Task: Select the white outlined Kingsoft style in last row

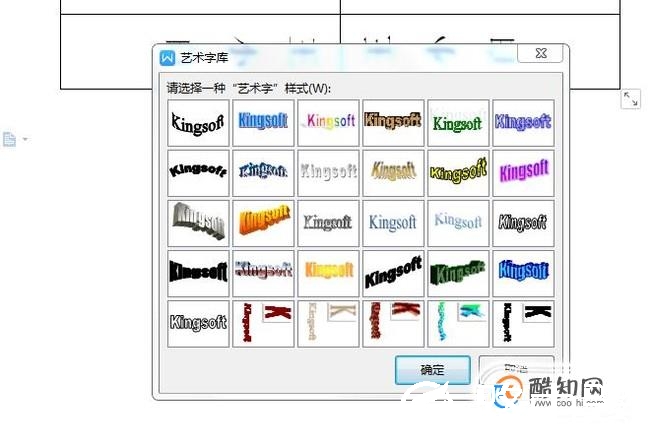Action: tap(198, 324)
